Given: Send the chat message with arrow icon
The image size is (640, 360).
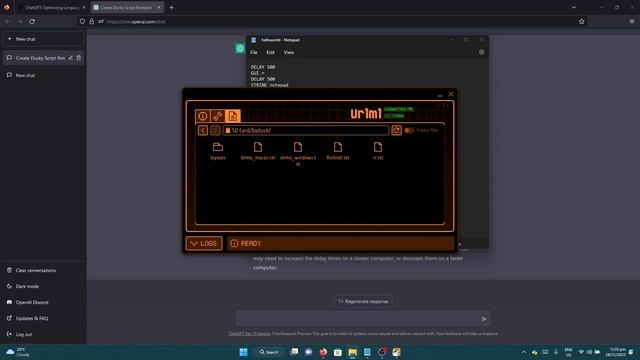Looking at the screenshot, I should (x=484, y=319).
